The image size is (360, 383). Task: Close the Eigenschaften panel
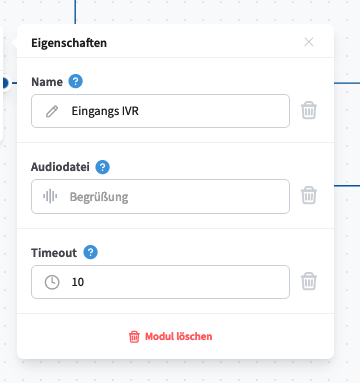(x=309, y=42)
